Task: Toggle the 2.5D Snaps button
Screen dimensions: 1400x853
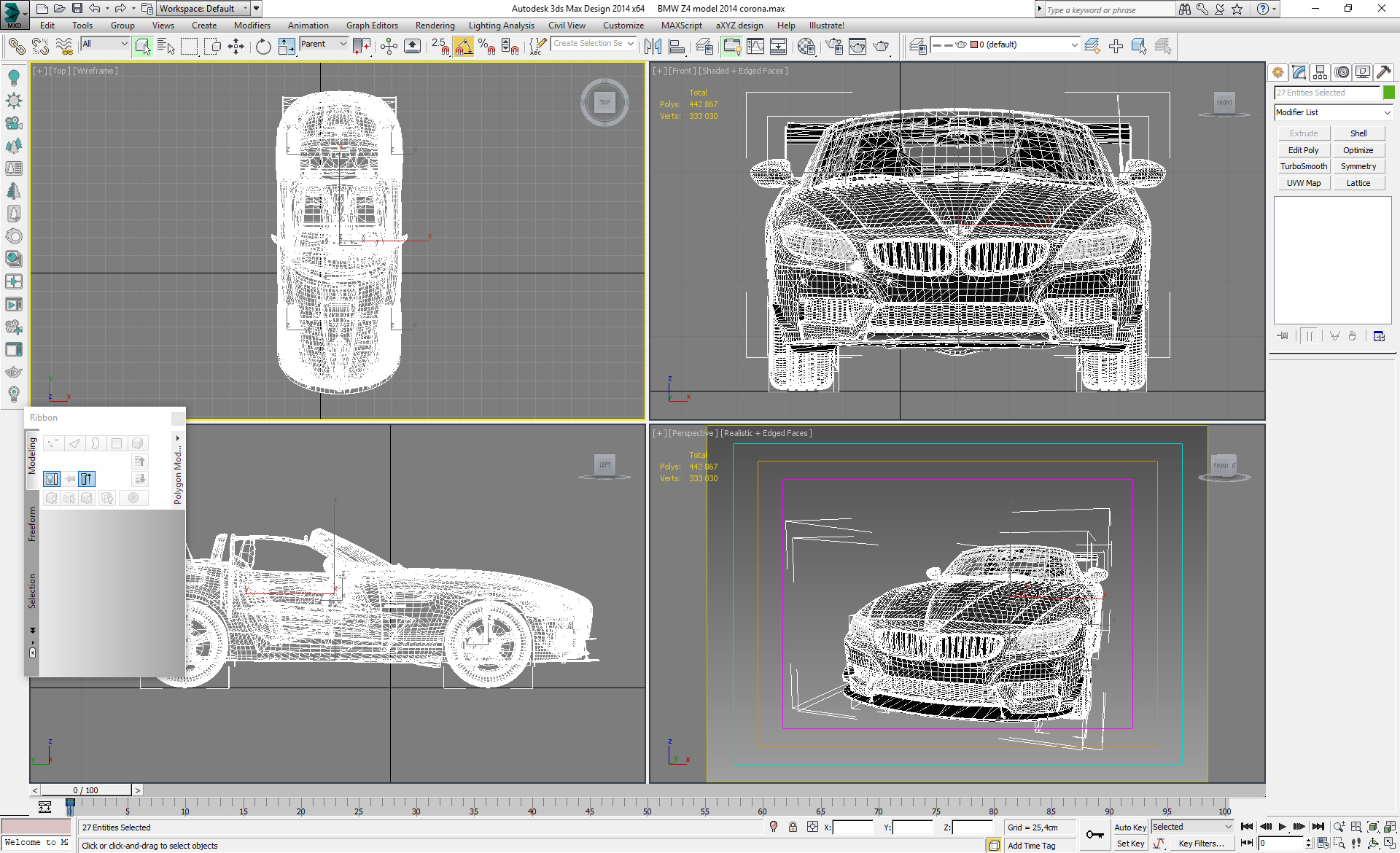Action: (x=440, y=47)
